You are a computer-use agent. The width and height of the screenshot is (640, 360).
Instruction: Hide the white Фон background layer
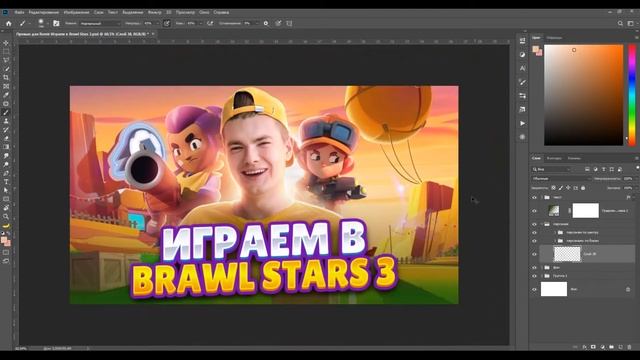pyautogui.click(x=534, y=289)
